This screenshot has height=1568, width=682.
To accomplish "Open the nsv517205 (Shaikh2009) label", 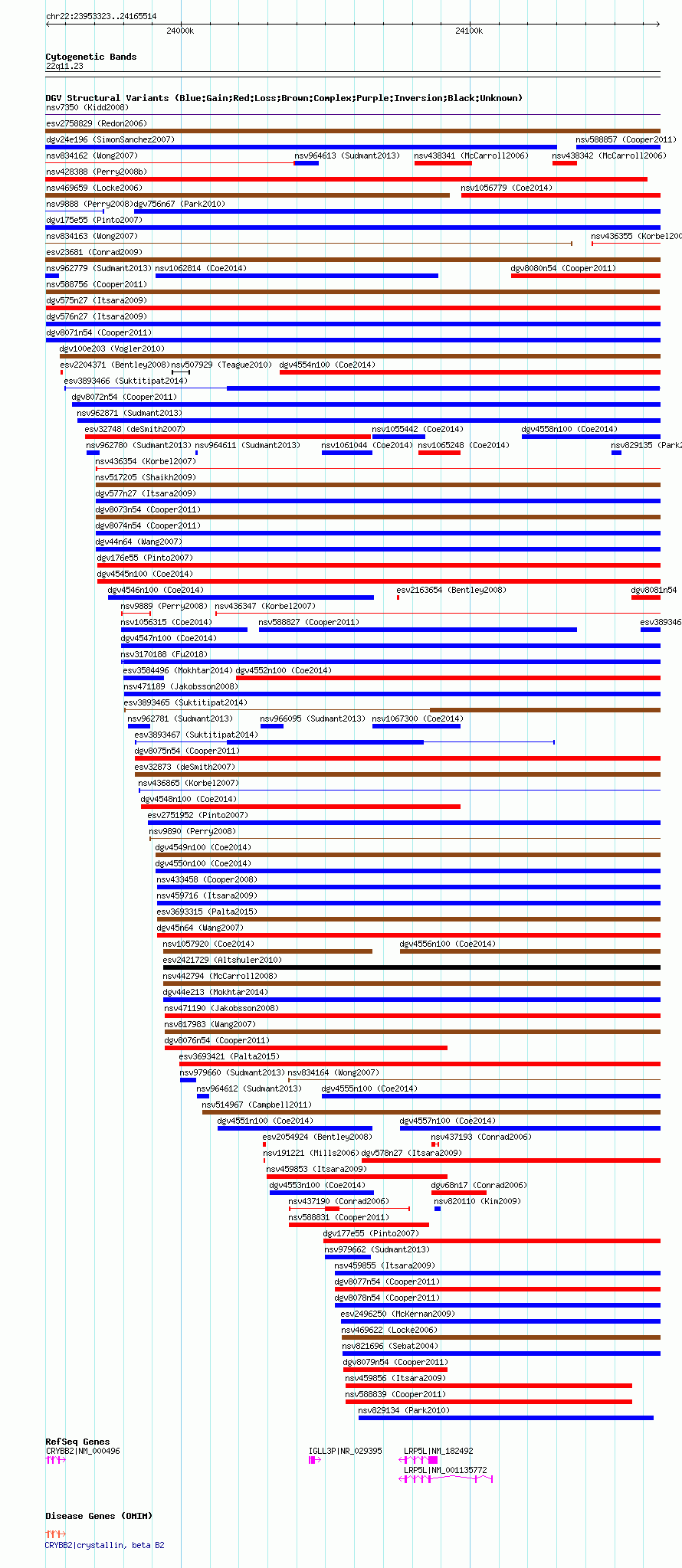I will click(x=146, y=477).
